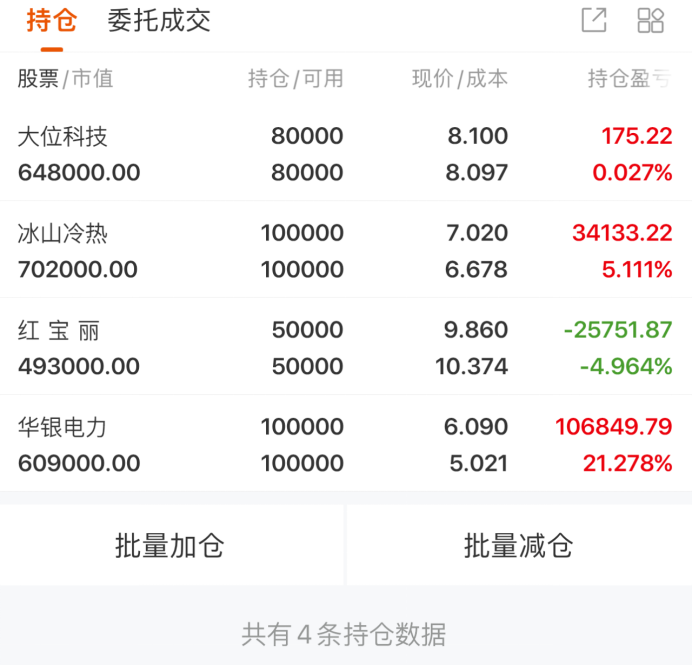The height and width of the screenshot is (666, 693).
Task: Select cost price 8.097
Action: [477, 172]
